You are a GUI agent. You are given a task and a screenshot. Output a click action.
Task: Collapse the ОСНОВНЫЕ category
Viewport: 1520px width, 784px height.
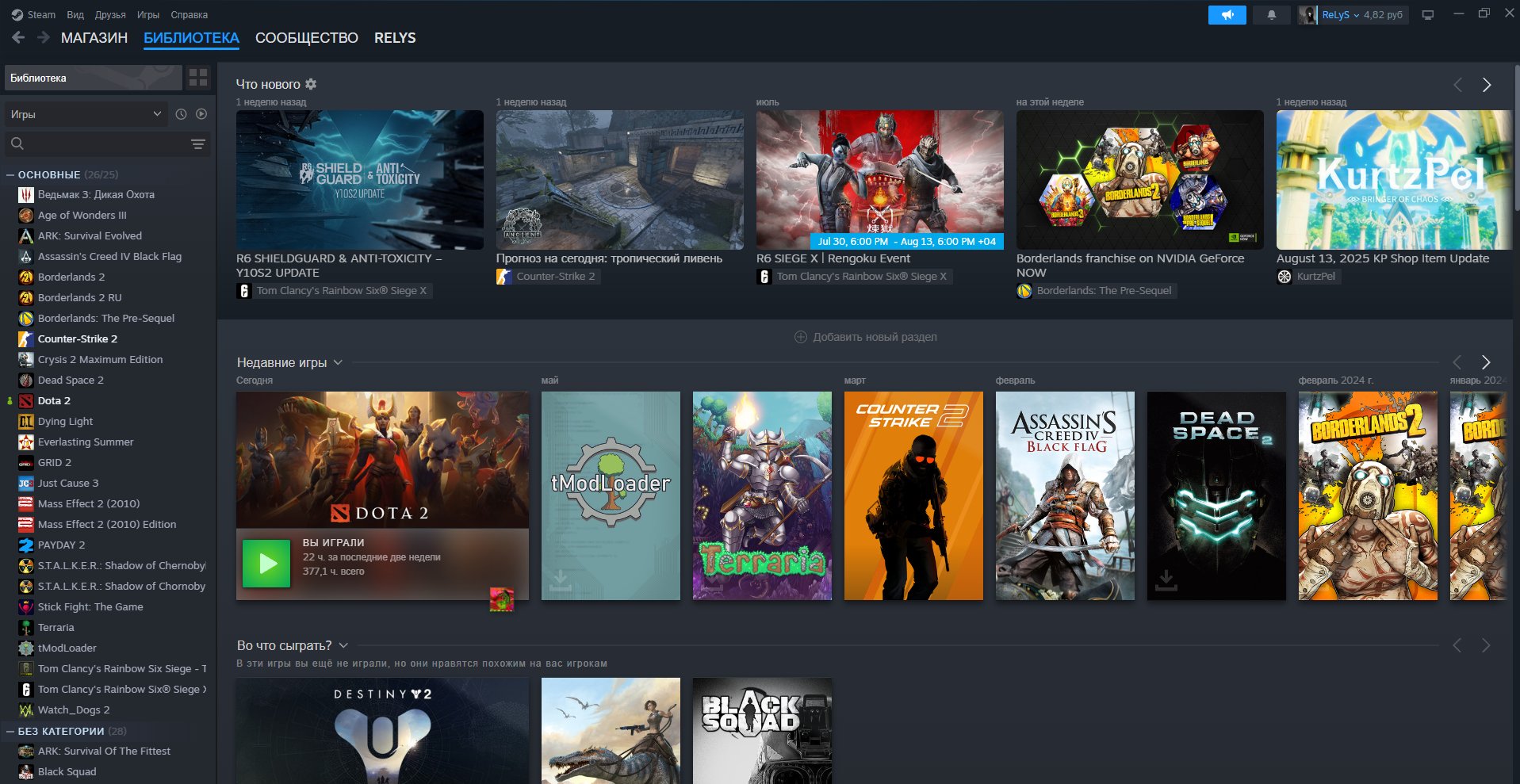pyautogui.click(x=10, y=174)
